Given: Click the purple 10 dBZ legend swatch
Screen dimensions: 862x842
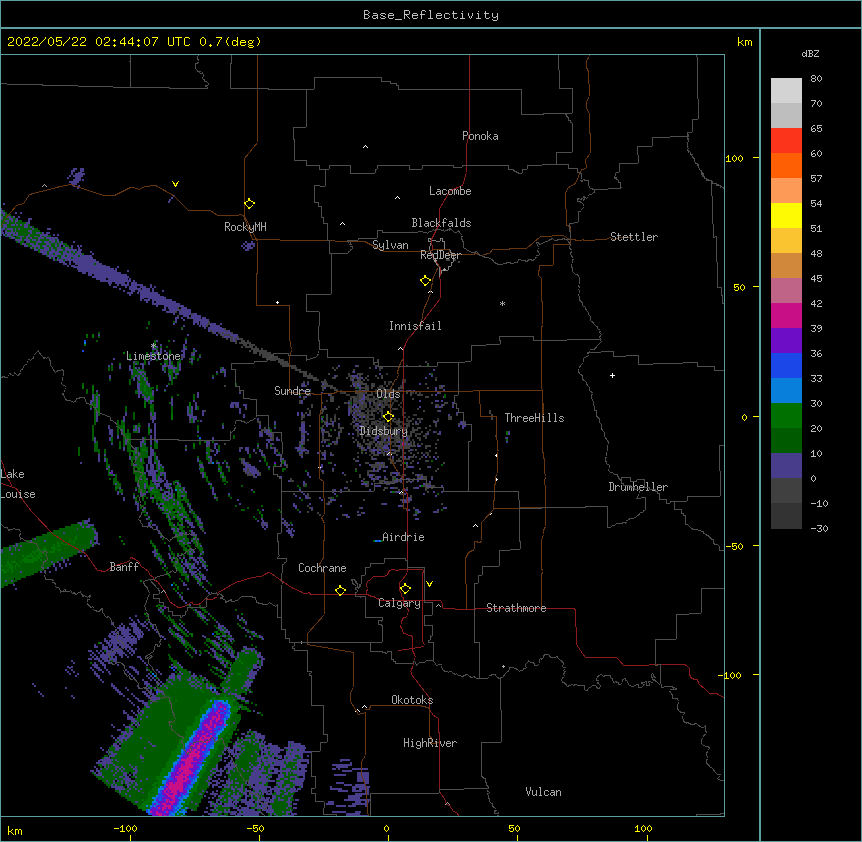Looking at the screenshot, I should pos(786,466).
